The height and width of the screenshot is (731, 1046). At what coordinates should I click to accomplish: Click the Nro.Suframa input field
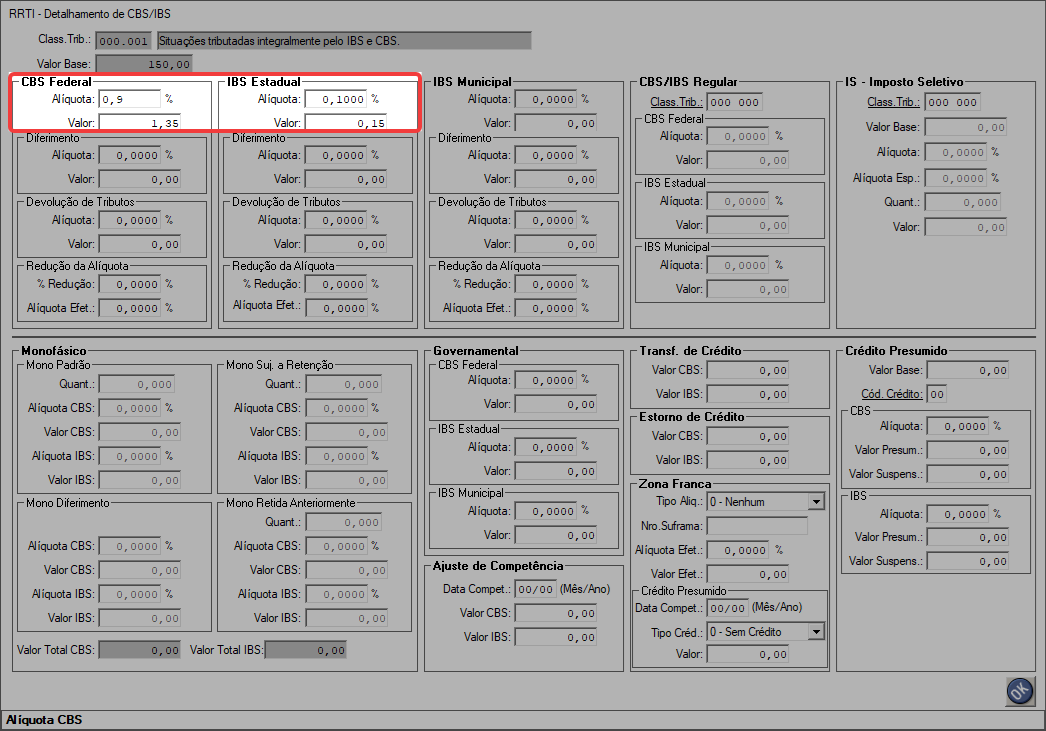click(757, 526)
